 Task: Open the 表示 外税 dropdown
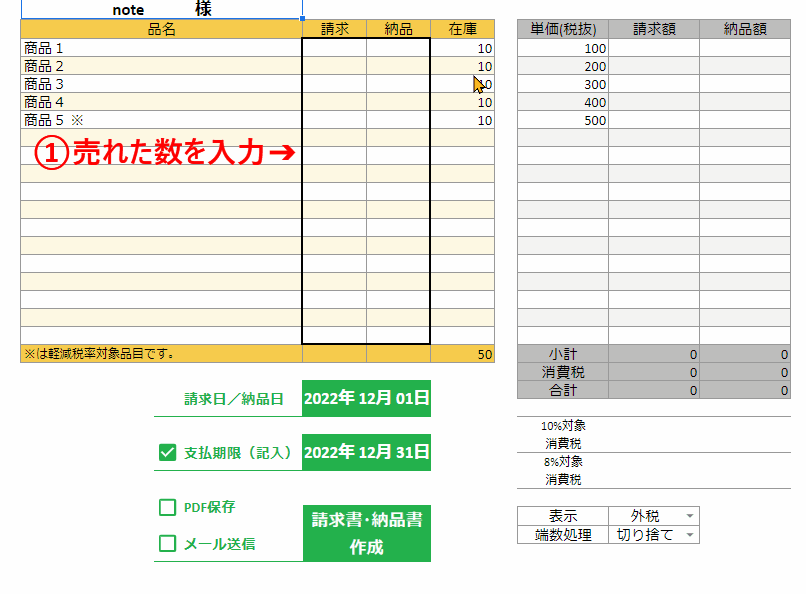689,516
